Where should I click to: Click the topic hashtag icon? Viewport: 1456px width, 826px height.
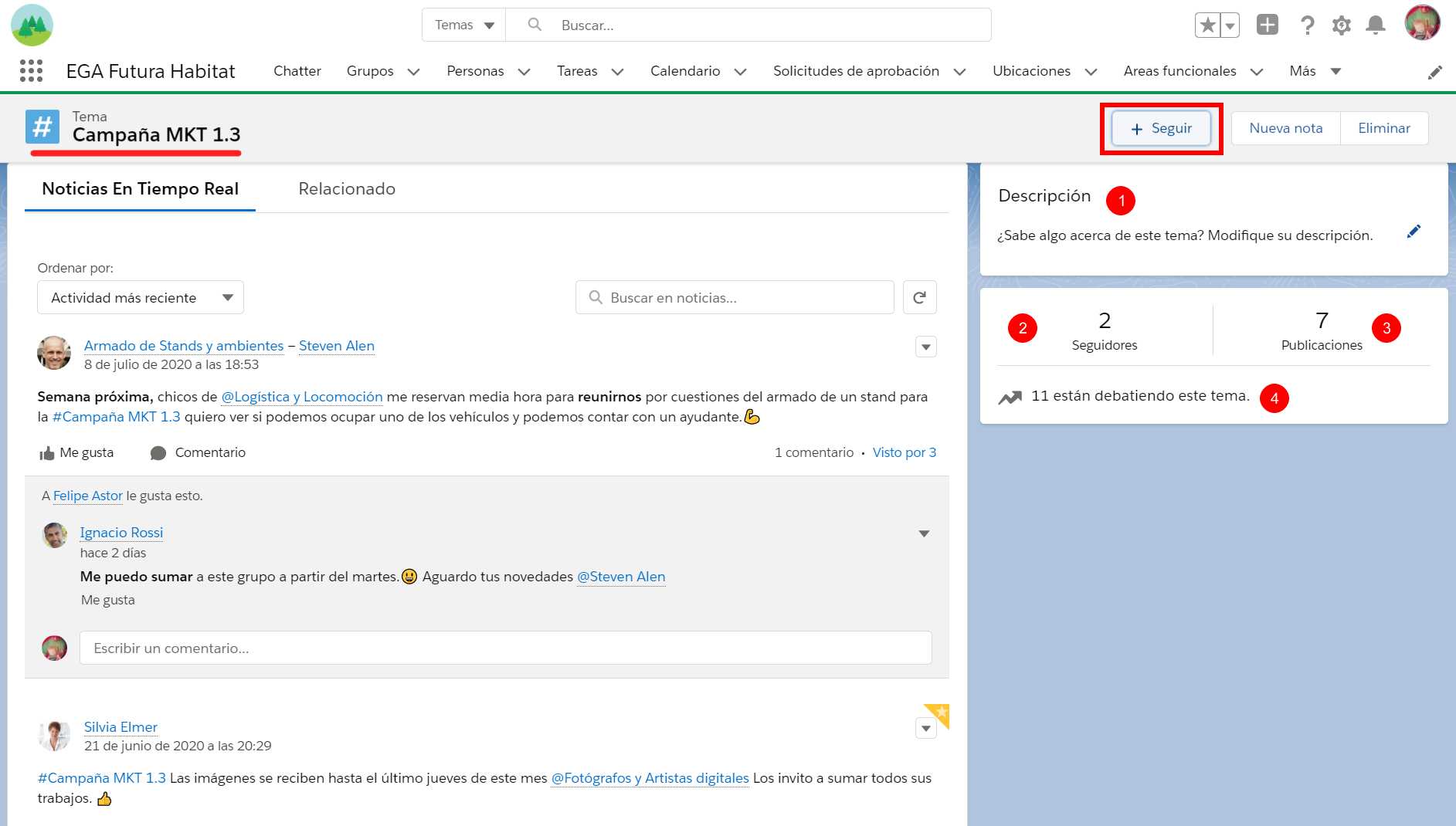click(x=42, y=127)
